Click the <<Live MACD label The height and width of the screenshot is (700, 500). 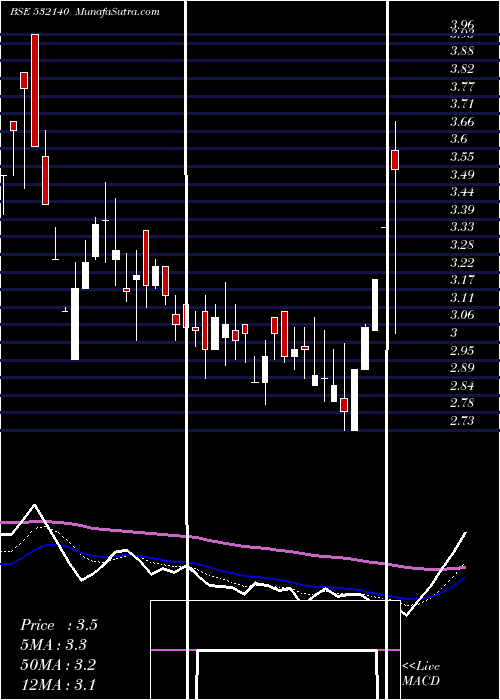coord(421,674)
